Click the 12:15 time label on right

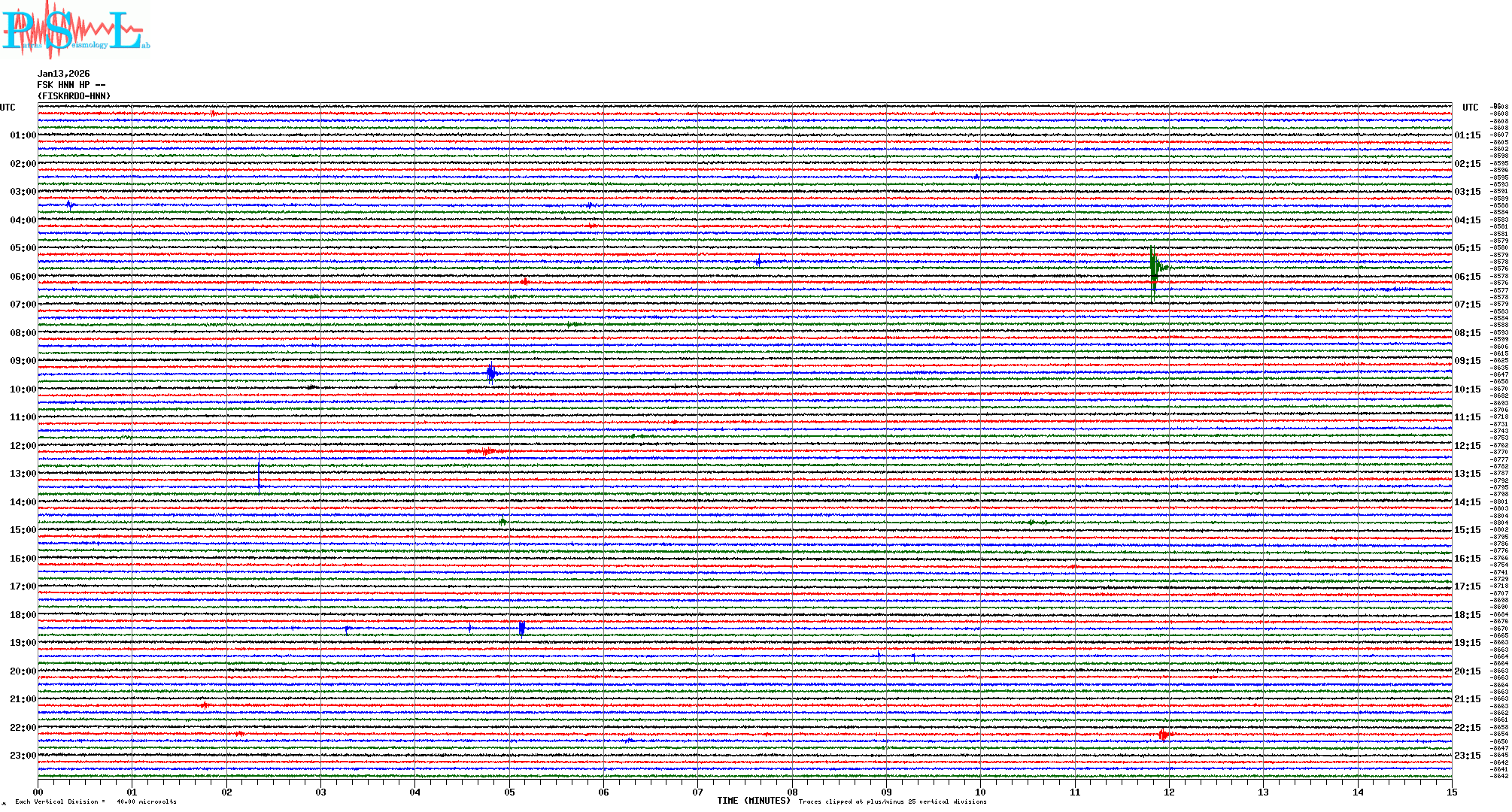tap(1467, 446)
